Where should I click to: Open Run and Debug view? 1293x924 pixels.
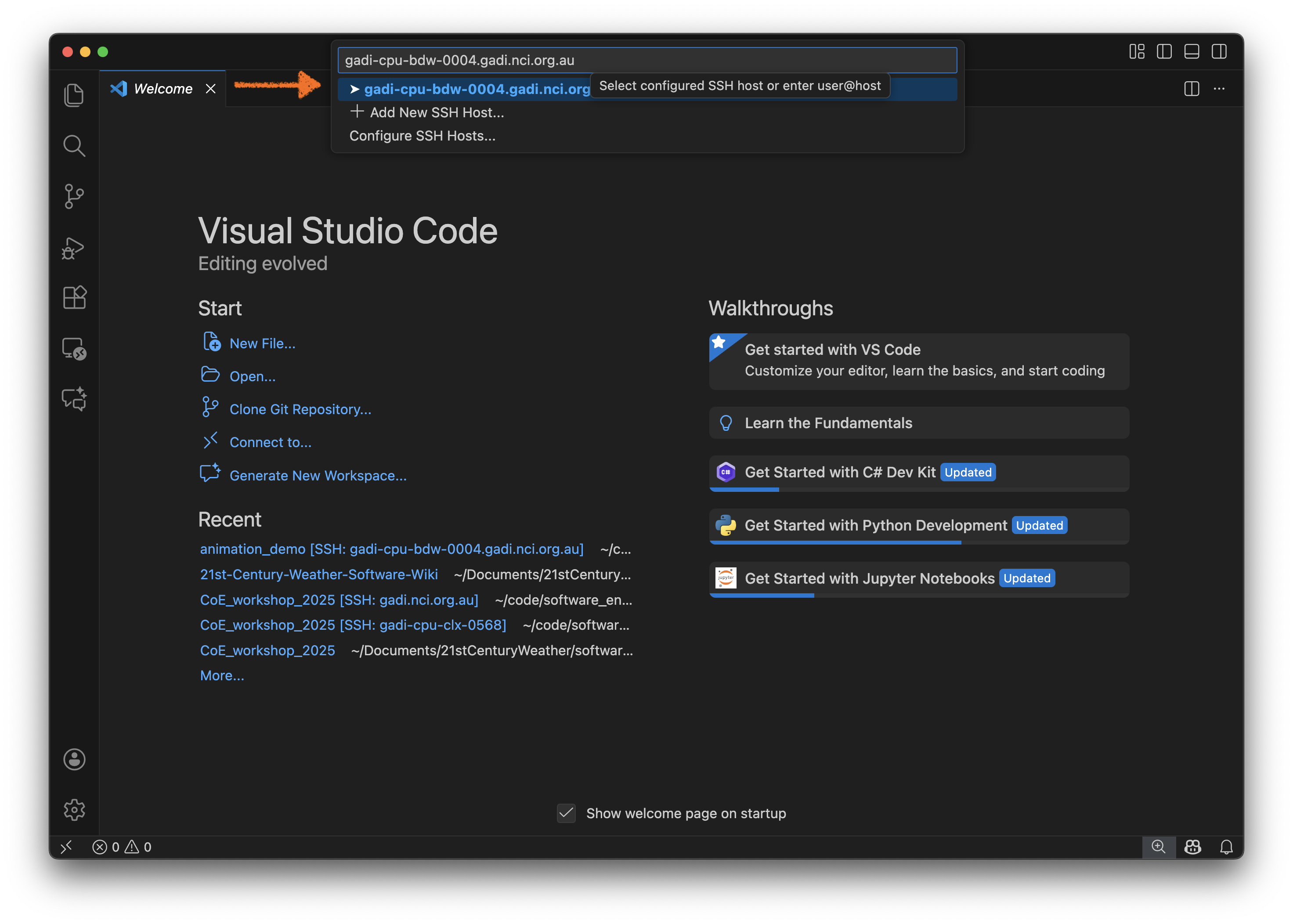[74, 248]
